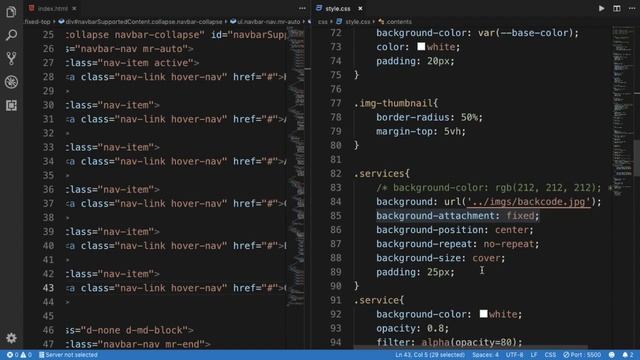Open the Source Control view

pyautogui.click(x=11, y=58)
